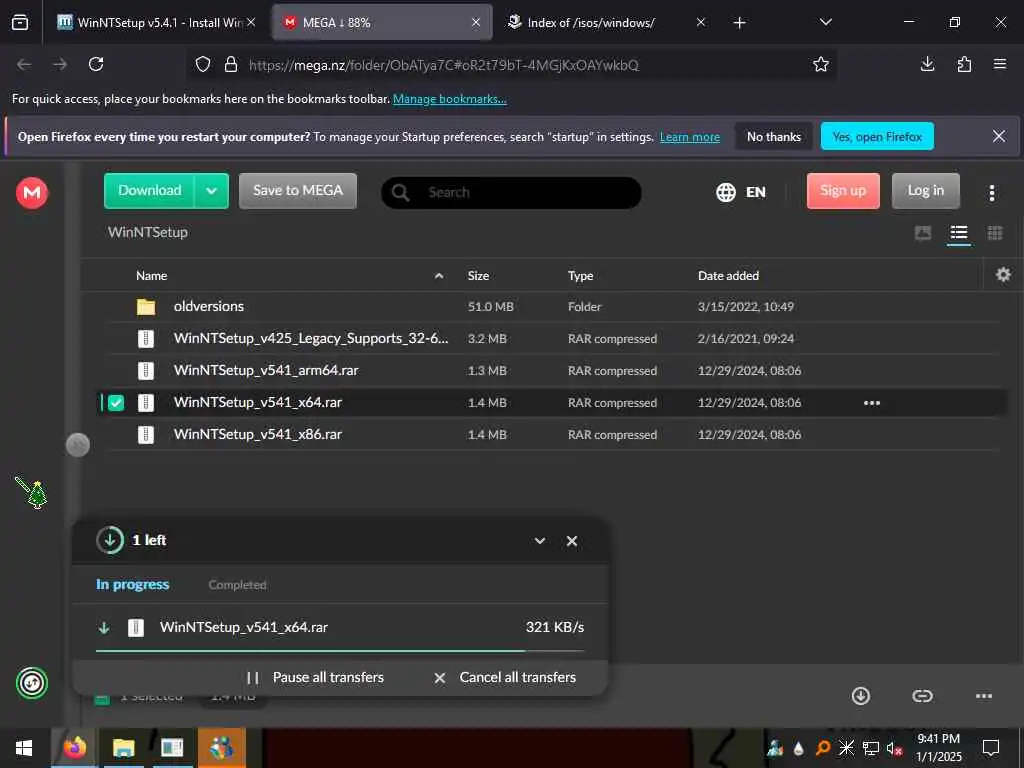Bookmark this page with the star icon

click(x=821, y=64)
